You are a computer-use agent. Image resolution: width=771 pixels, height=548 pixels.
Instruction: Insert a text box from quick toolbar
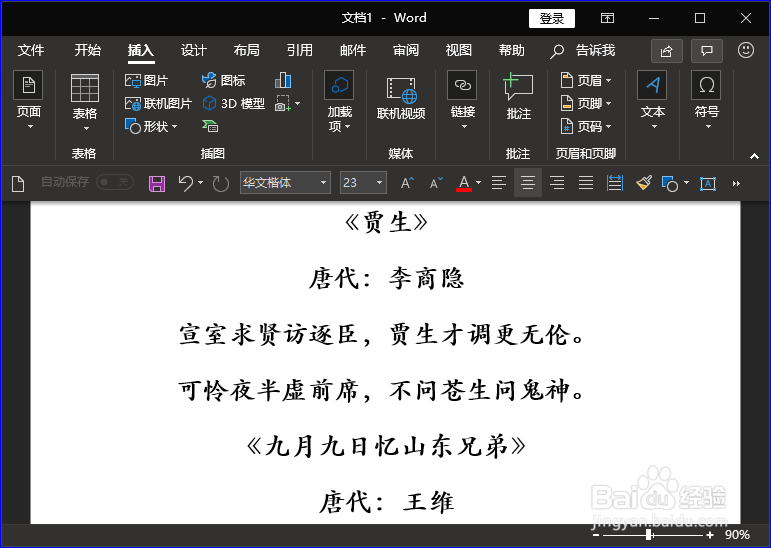pos(708,184)
